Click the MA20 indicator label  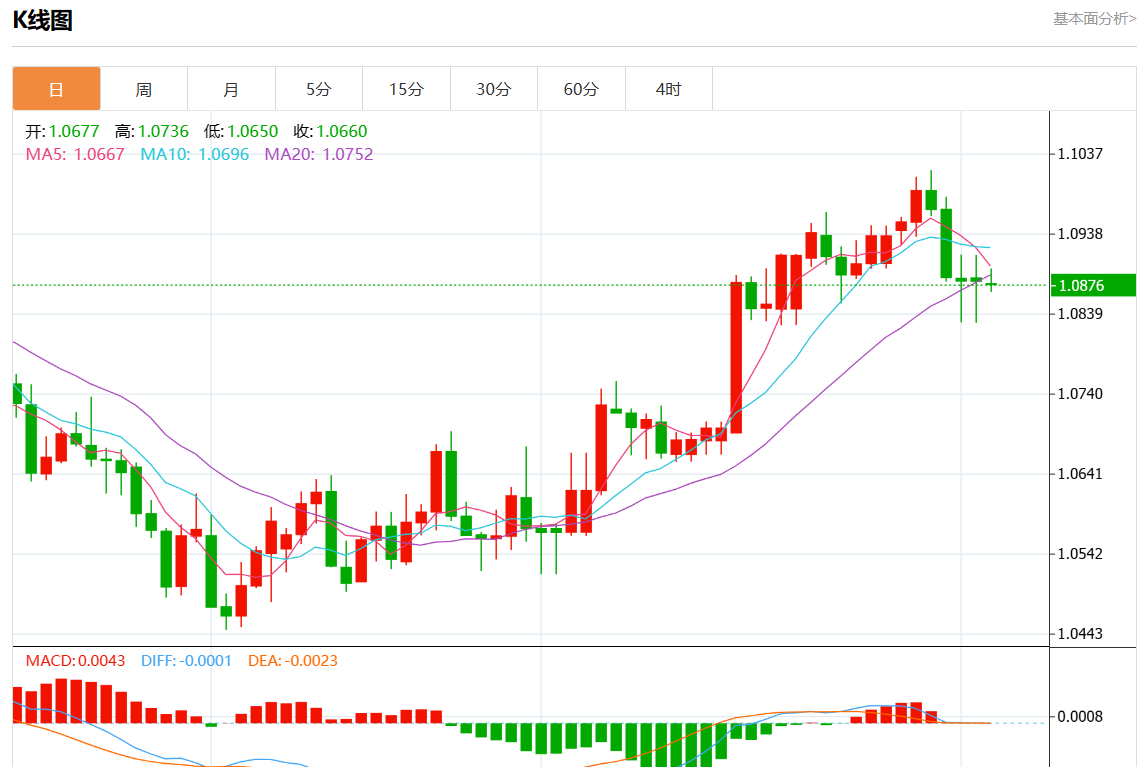[319, 154]
